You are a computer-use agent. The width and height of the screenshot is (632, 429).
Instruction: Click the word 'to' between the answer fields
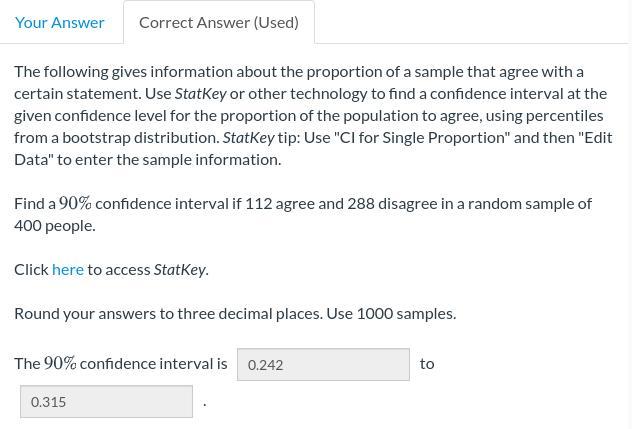(x=427, y=363)
